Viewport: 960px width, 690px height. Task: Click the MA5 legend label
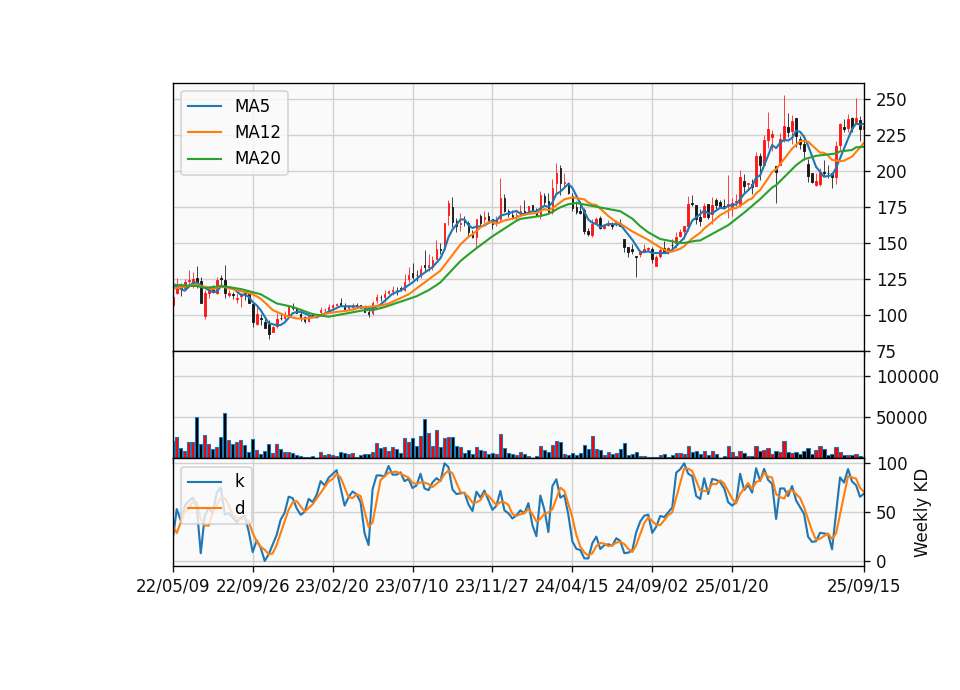[252, 106]
